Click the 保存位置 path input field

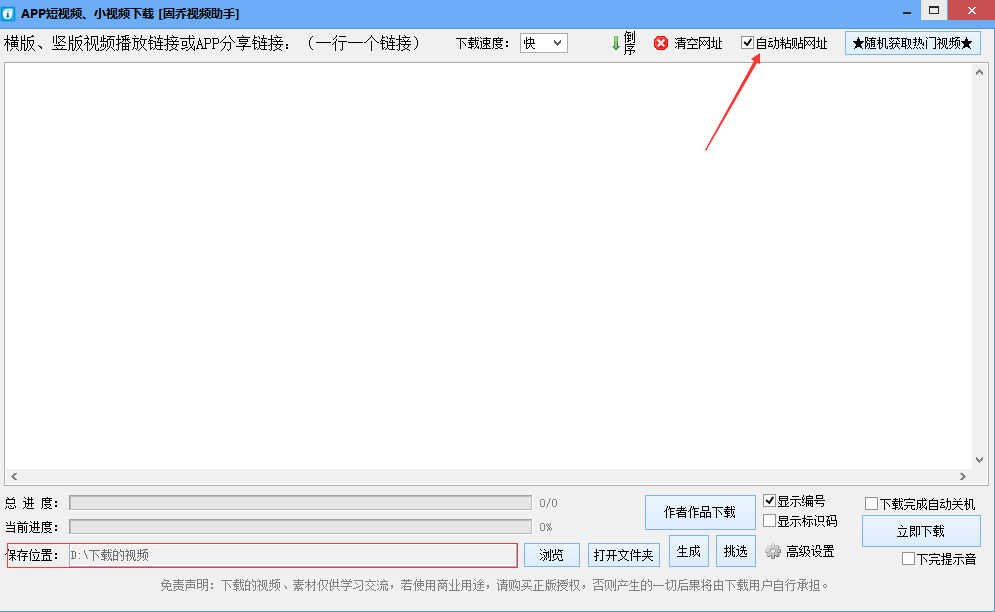click(293, 555)
